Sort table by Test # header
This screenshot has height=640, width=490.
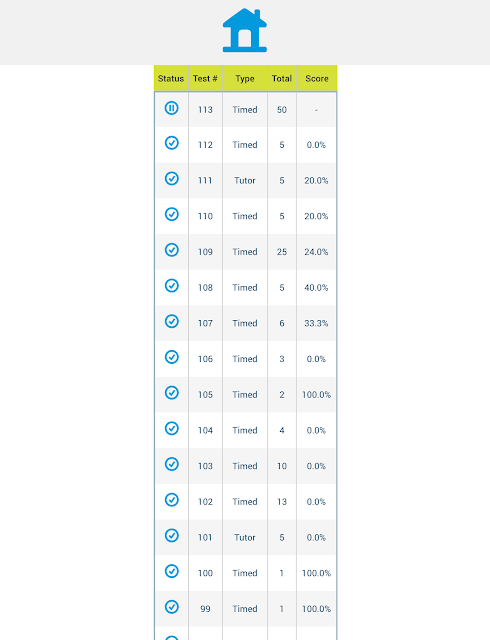(x=205, y=78)
